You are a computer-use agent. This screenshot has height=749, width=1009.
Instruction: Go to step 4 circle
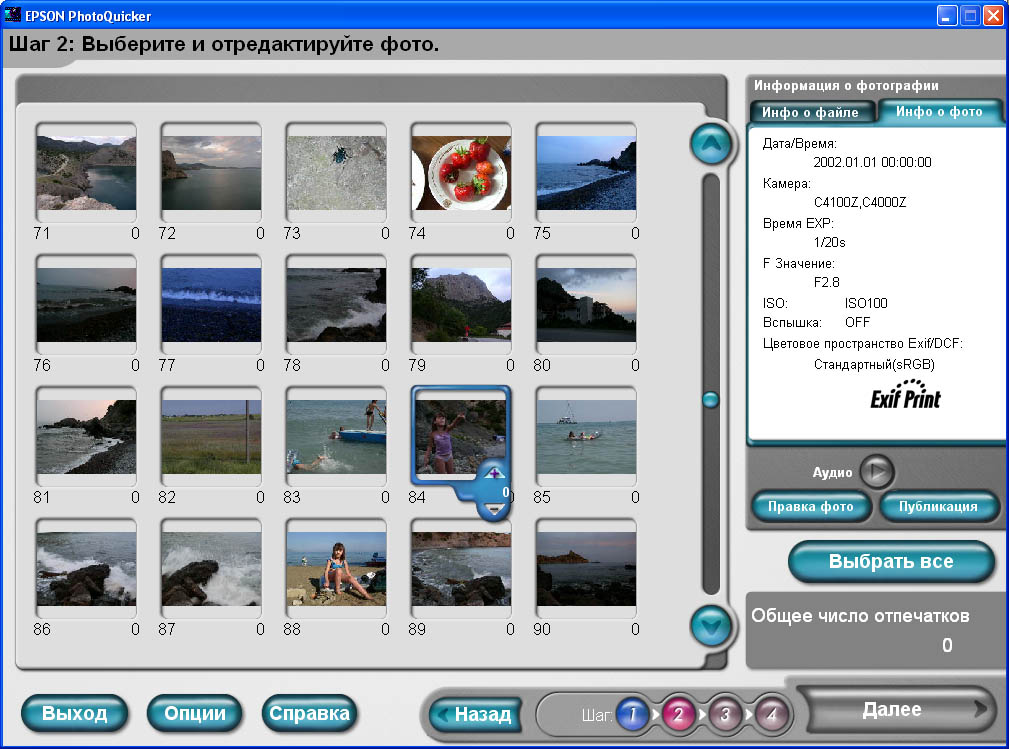coord(770,714)
